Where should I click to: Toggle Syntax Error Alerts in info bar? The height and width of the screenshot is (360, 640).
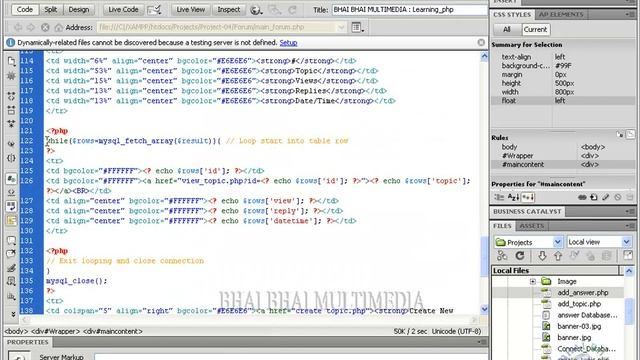(11, 220)
